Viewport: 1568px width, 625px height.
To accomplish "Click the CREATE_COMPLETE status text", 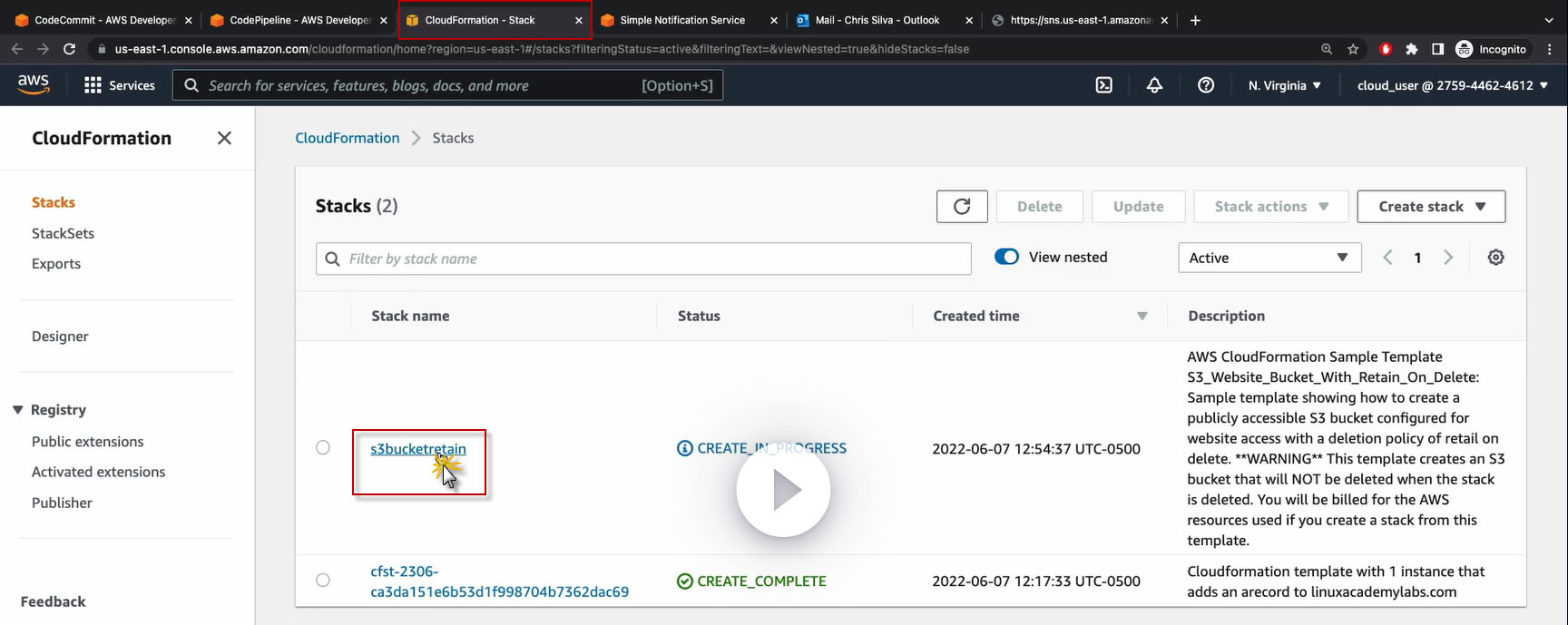I will (x=761, y=581).
